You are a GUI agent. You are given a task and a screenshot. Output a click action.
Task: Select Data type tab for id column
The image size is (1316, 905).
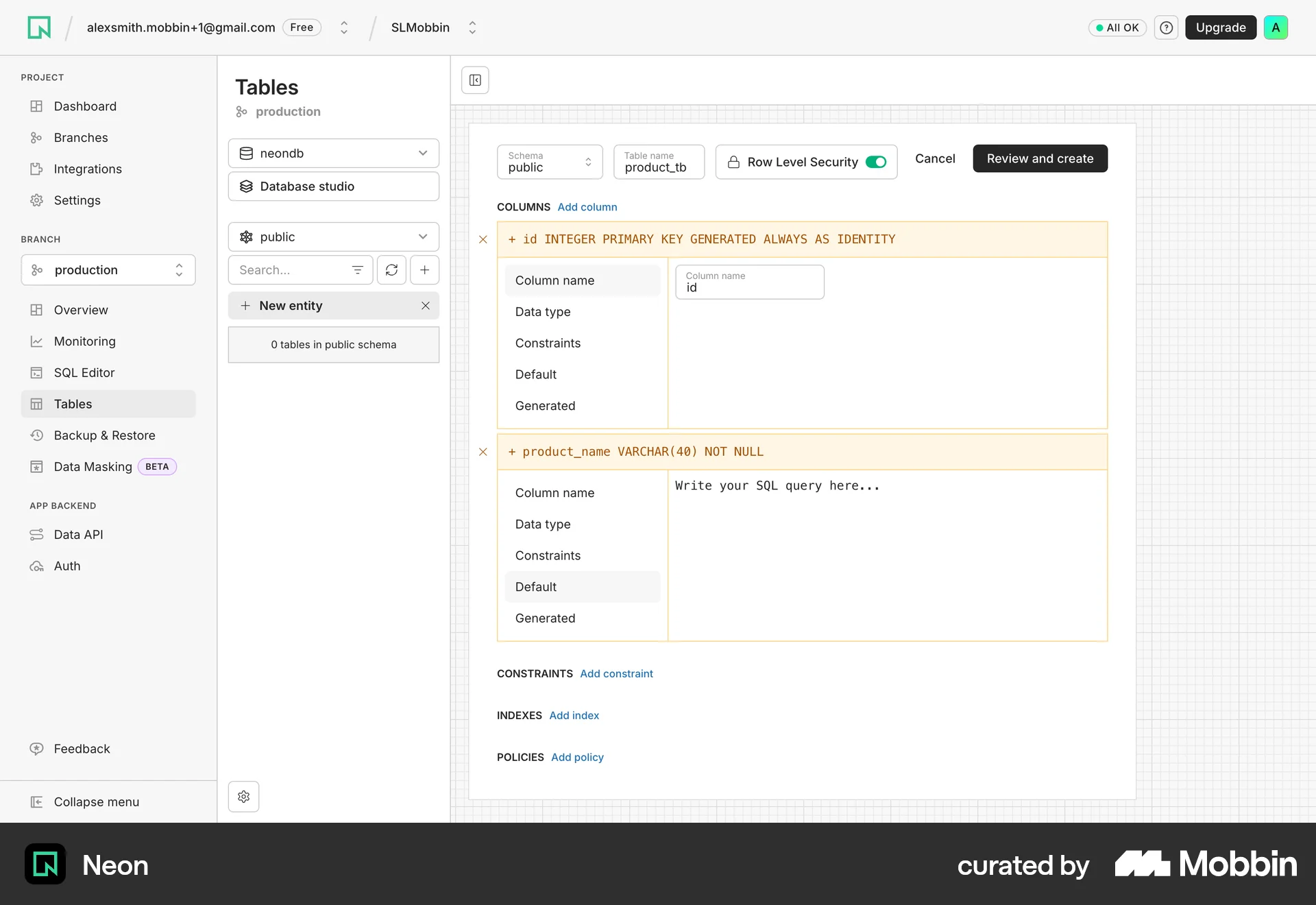click(x=583, y=312)
